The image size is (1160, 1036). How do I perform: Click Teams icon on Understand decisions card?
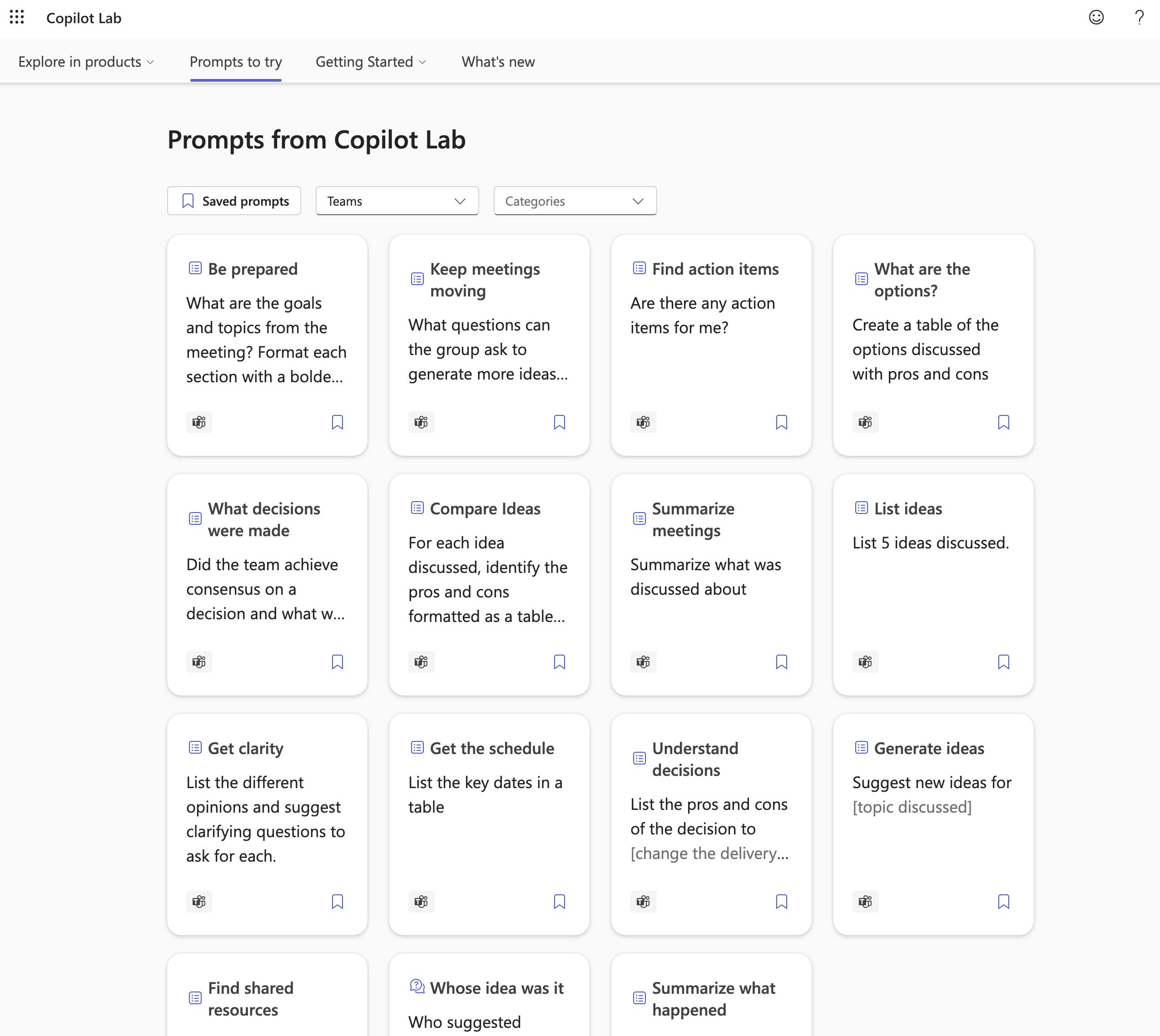[643, 902]
